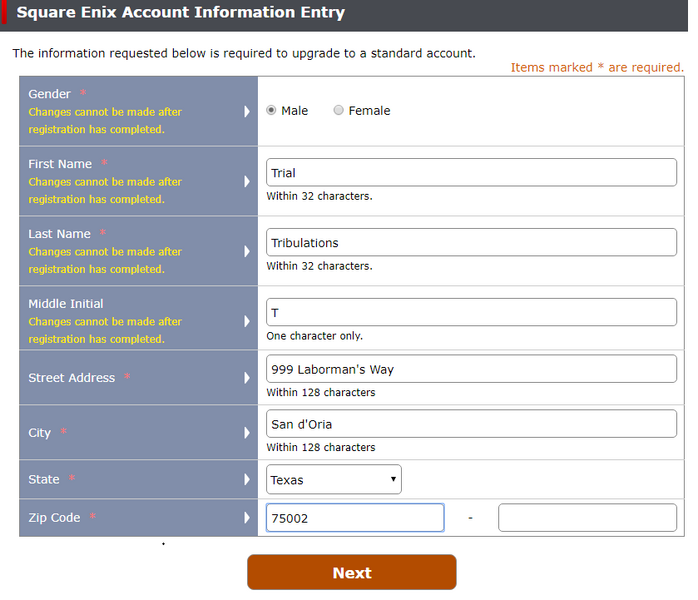Click the arrow icon in Gender row
This screenshot has width=698, height=600.
(247, 111)
